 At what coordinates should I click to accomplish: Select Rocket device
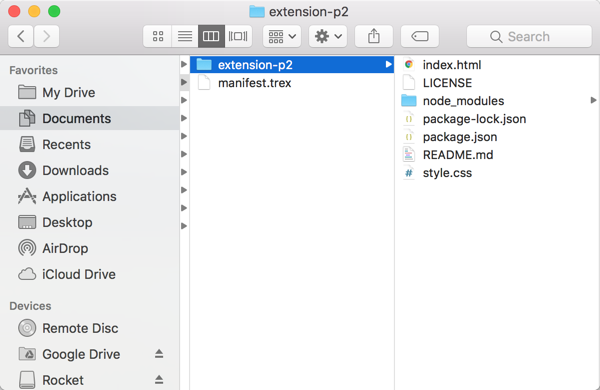tap(90, 380)
